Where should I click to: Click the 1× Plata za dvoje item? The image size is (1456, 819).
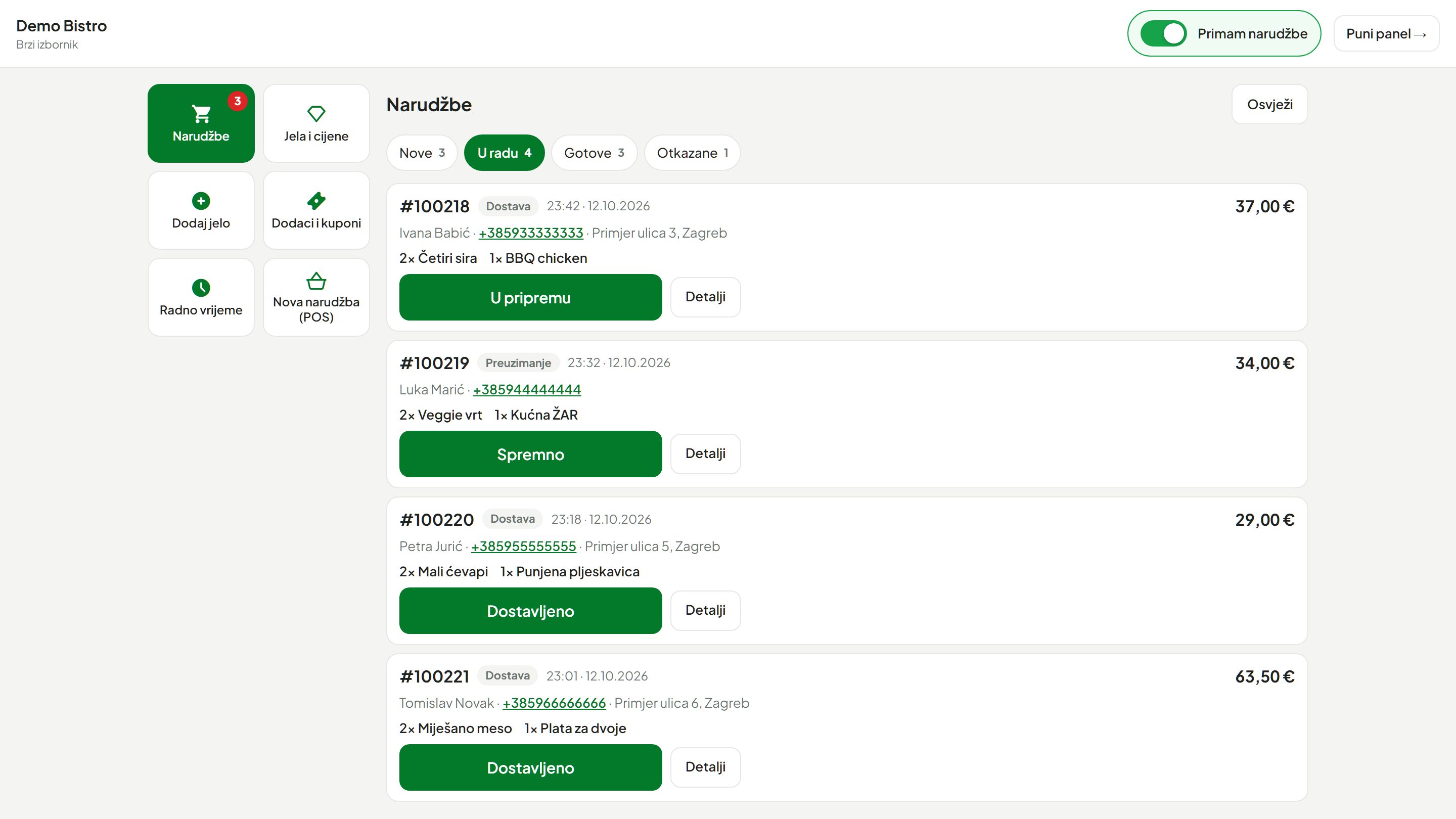(x=575, y=728)
